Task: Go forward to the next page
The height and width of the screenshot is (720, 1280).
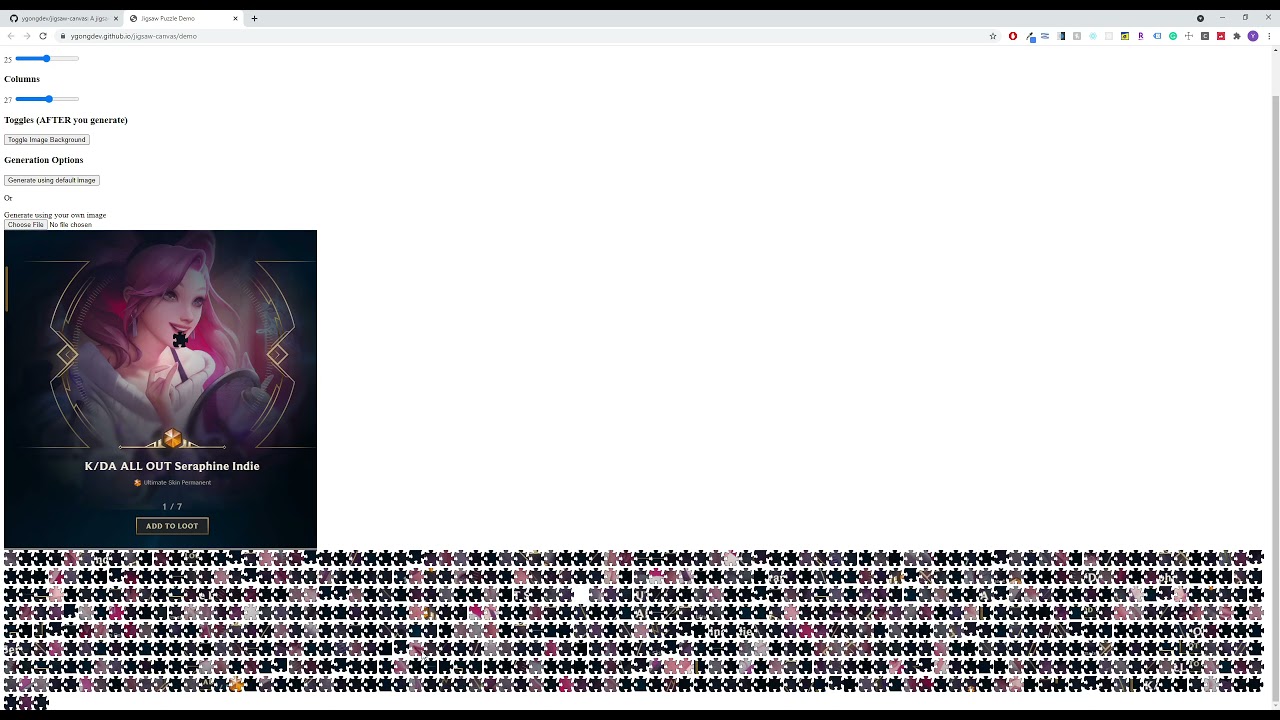Action: (27, 36)
